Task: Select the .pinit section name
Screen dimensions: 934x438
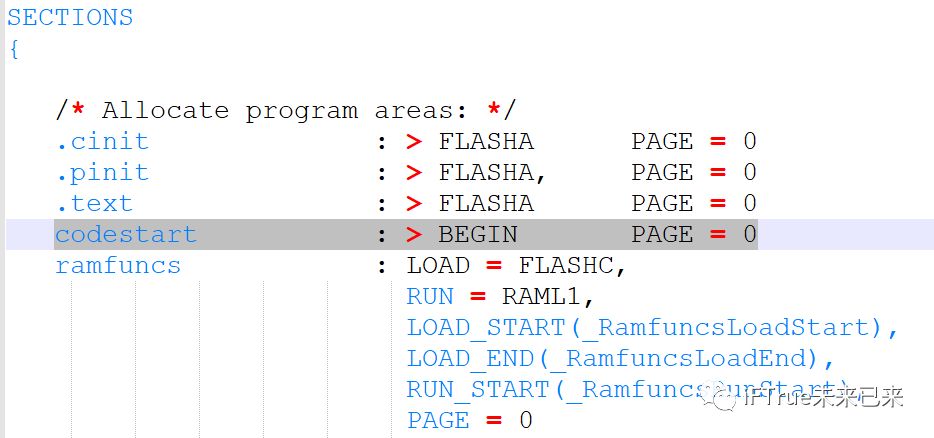Action: [102, 173]
